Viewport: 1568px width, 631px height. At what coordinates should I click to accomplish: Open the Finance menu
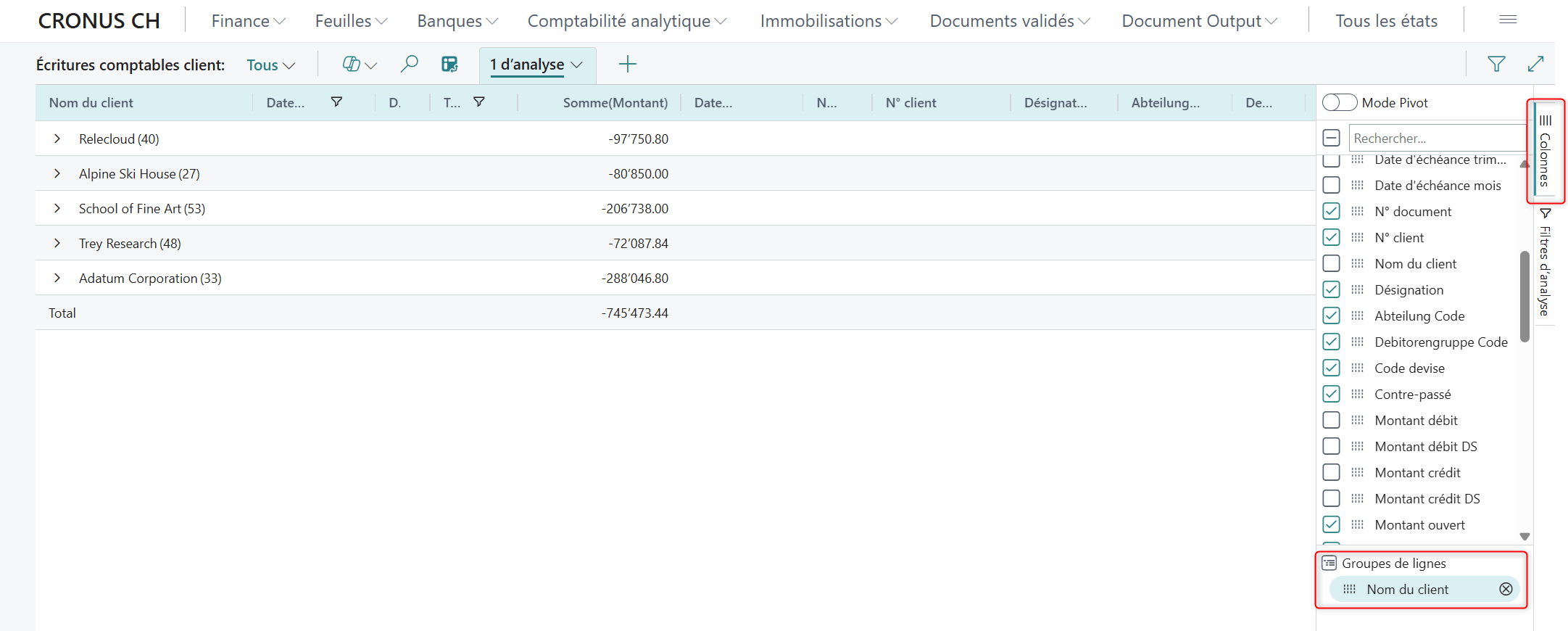tap(248, 21)
